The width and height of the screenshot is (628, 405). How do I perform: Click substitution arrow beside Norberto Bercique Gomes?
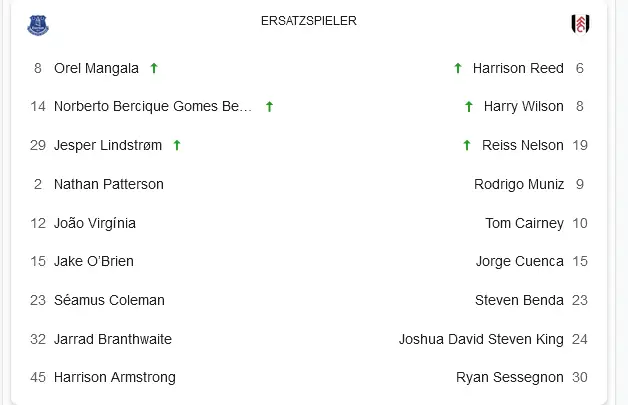click(x=269, y=106)
